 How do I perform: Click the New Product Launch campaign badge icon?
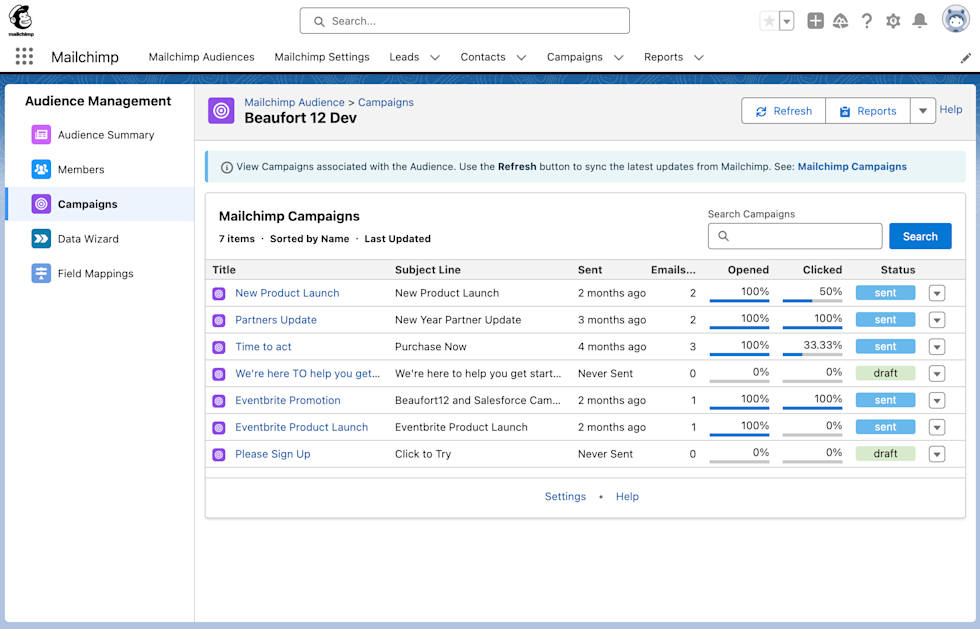219,292
